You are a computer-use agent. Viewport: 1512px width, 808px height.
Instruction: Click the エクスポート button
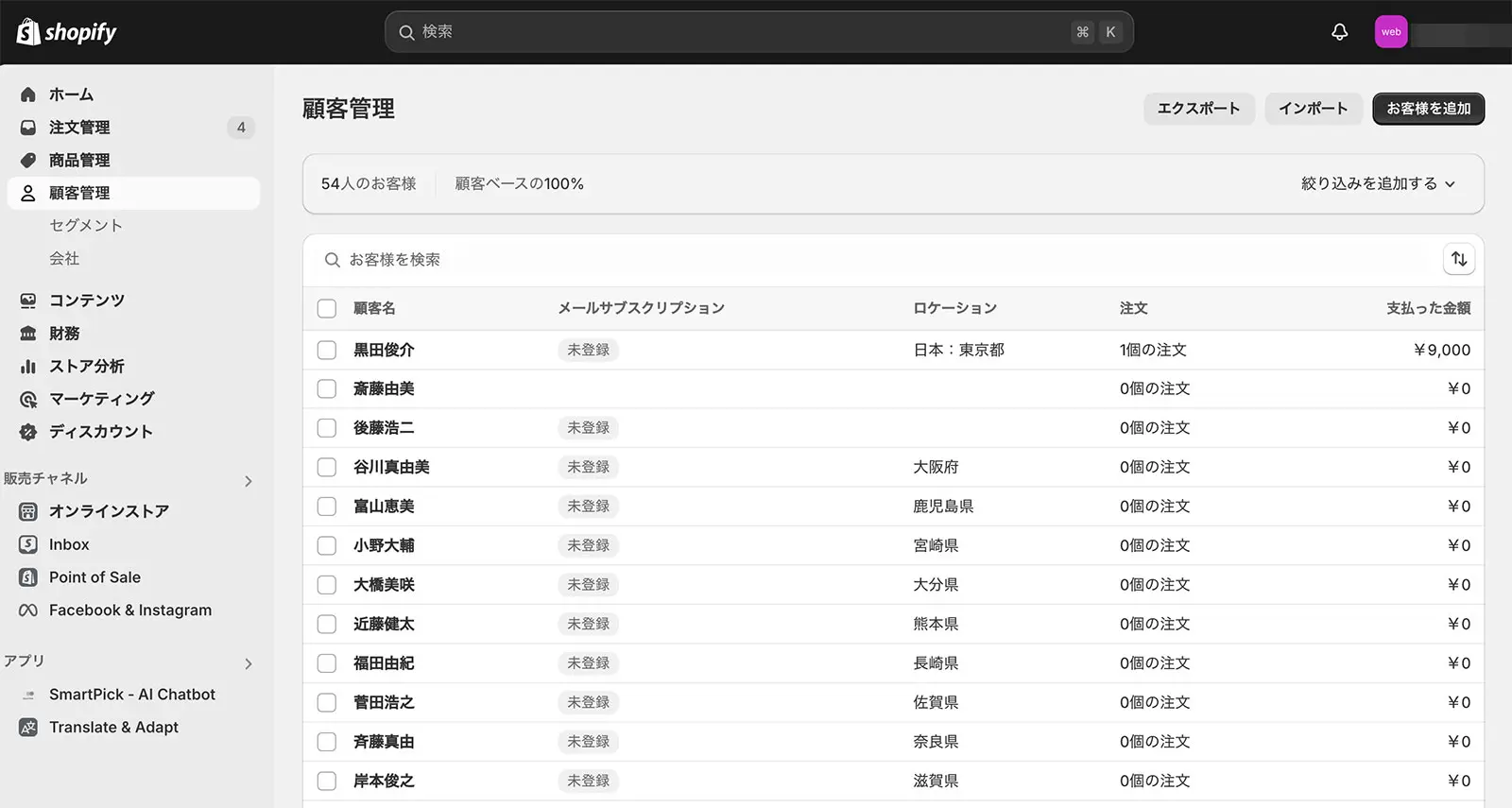pyautogui.click(x=1198, y=109)
